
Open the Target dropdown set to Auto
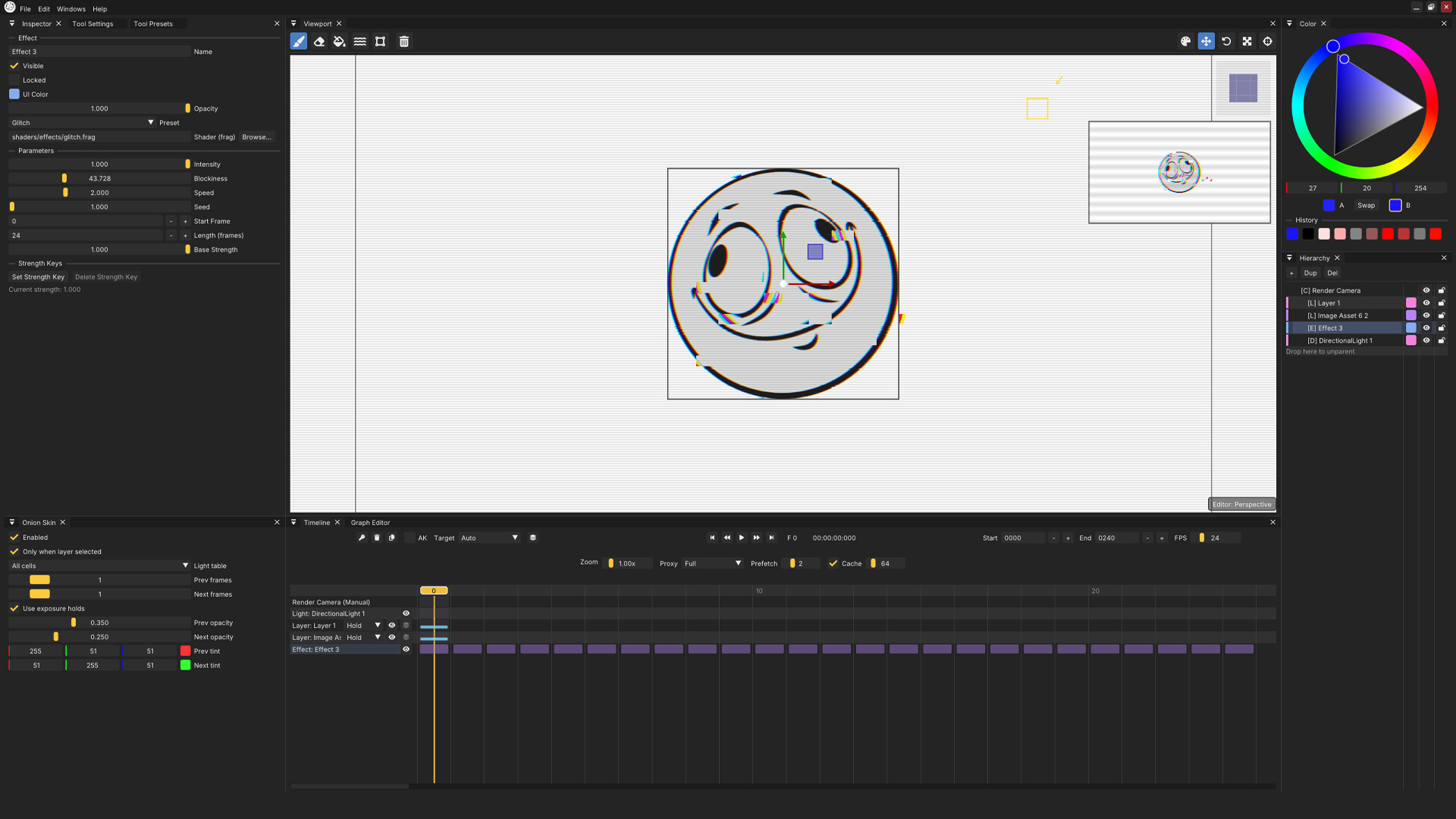point(488,538)
